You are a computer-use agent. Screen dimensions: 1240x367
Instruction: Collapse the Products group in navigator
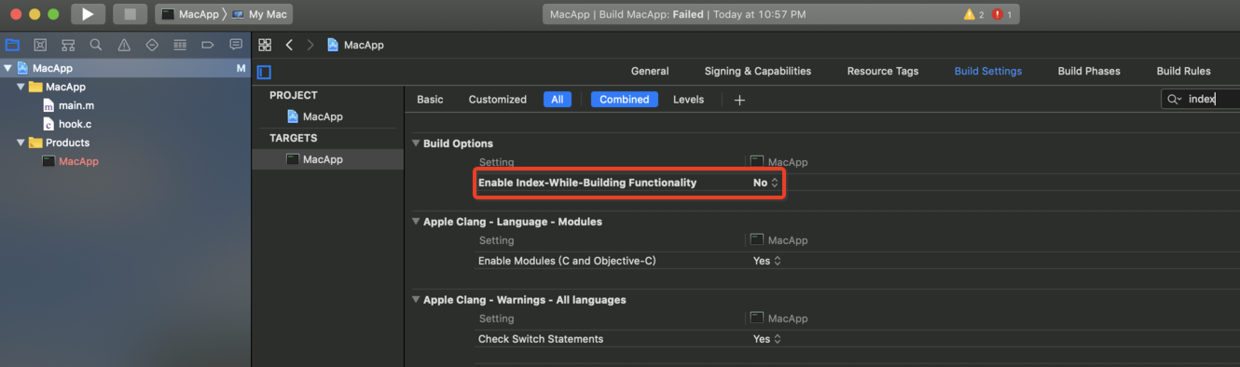21,142
